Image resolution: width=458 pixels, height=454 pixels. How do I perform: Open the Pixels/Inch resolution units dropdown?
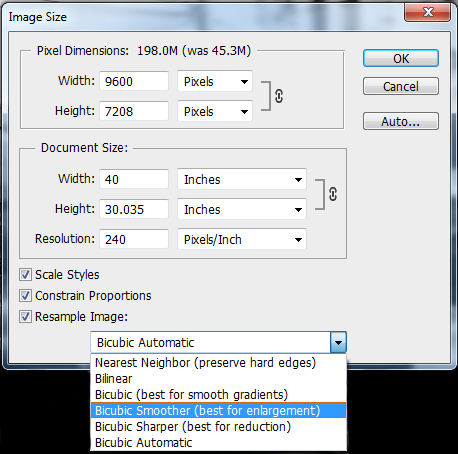[x=242, y=239]
